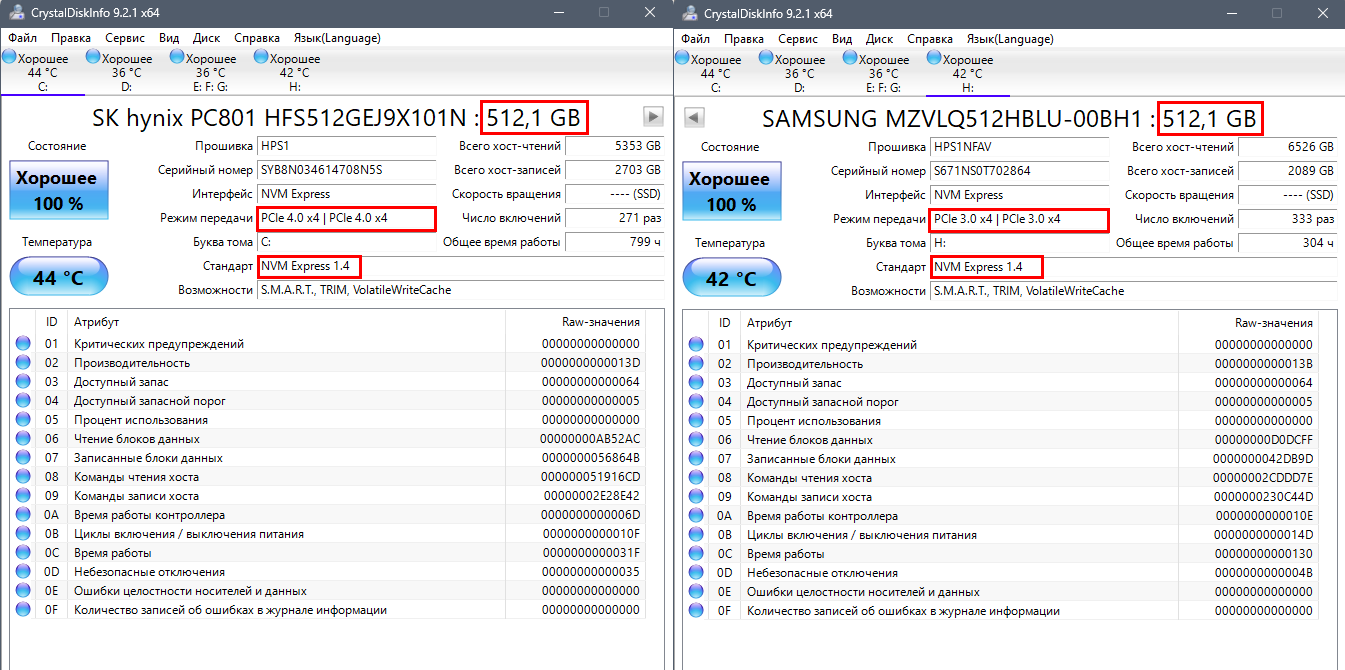Click temperature 44 °C button in left window
The height and width of the screenshot is (670, 1345).
(58, 278)
